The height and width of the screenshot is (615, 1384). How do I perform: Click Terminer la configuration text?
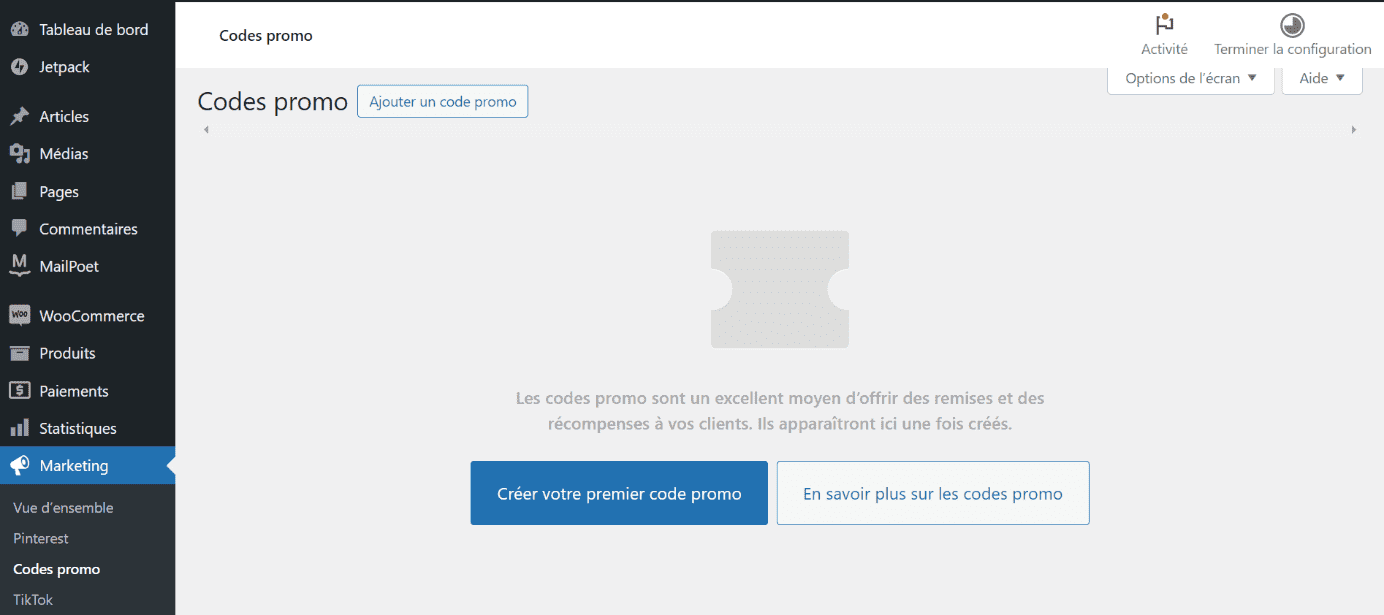(x=1292, y=49)
